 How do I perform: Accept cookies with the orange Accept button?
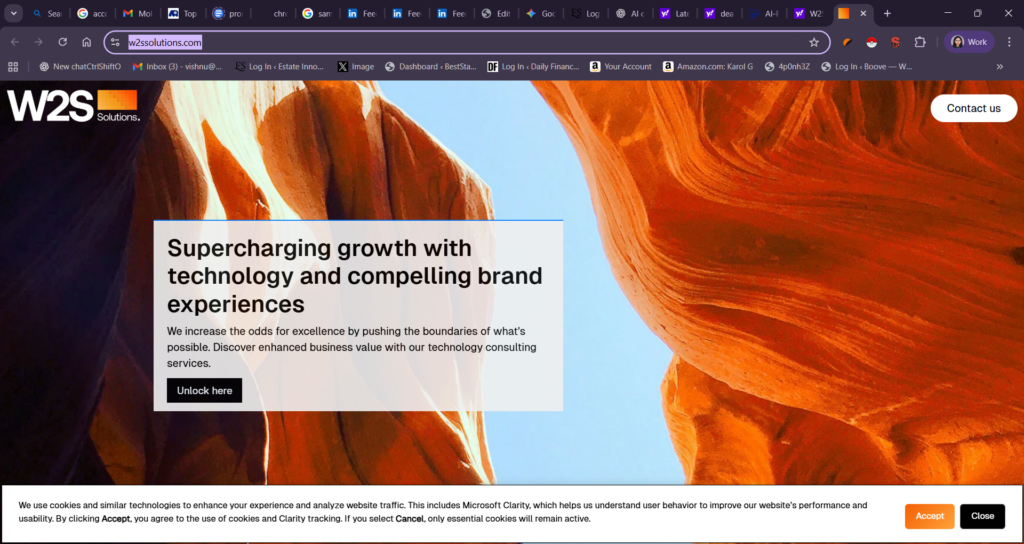coord(929,516)
